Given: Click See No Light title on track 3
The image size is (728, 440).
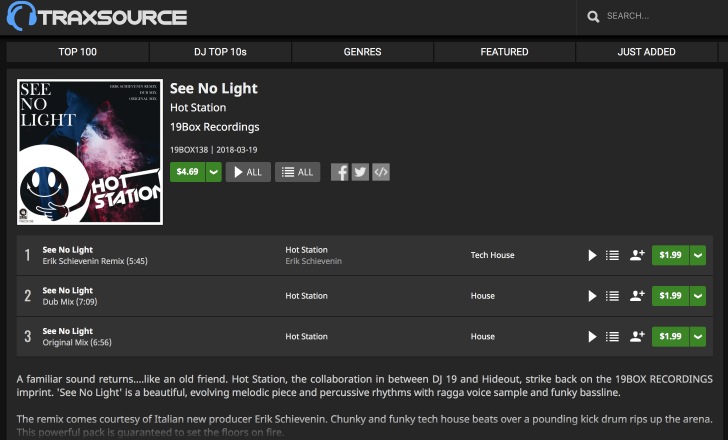Looking at the screenshot, I should pos(68,331).
